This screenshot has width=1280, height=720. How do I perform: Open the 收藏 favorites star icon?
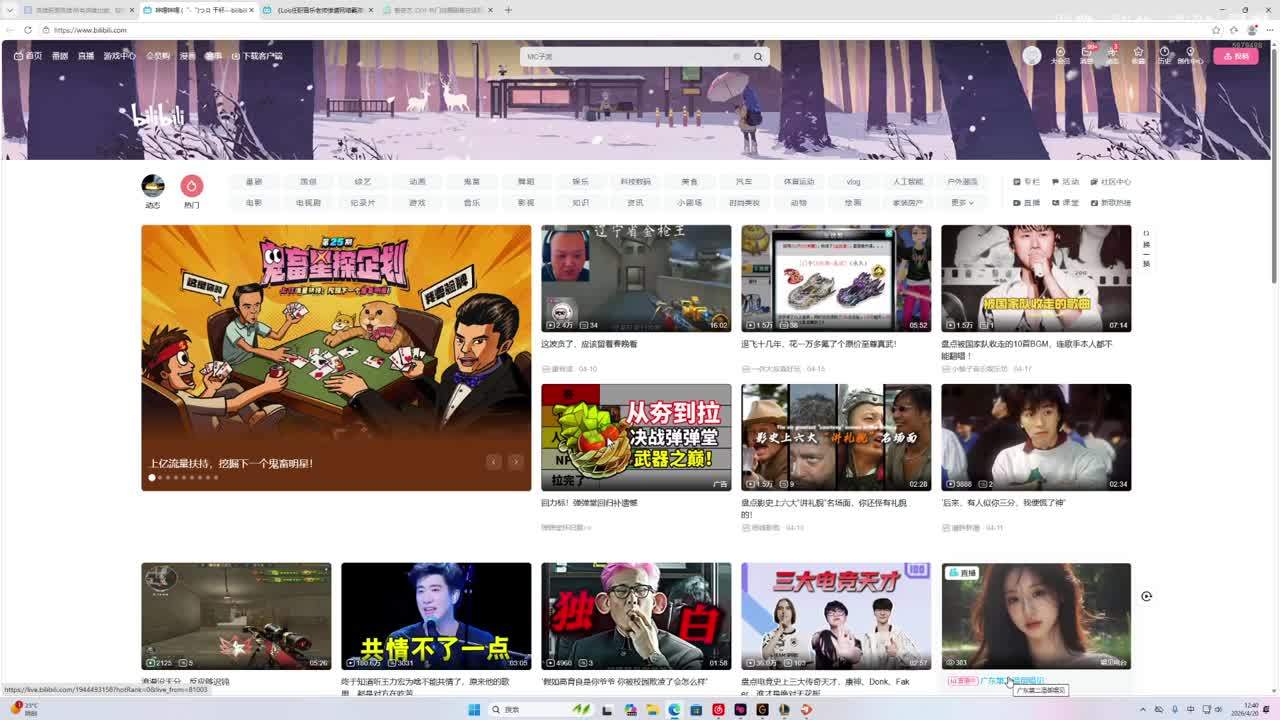pyautogui.click(x=1138, y=55)
